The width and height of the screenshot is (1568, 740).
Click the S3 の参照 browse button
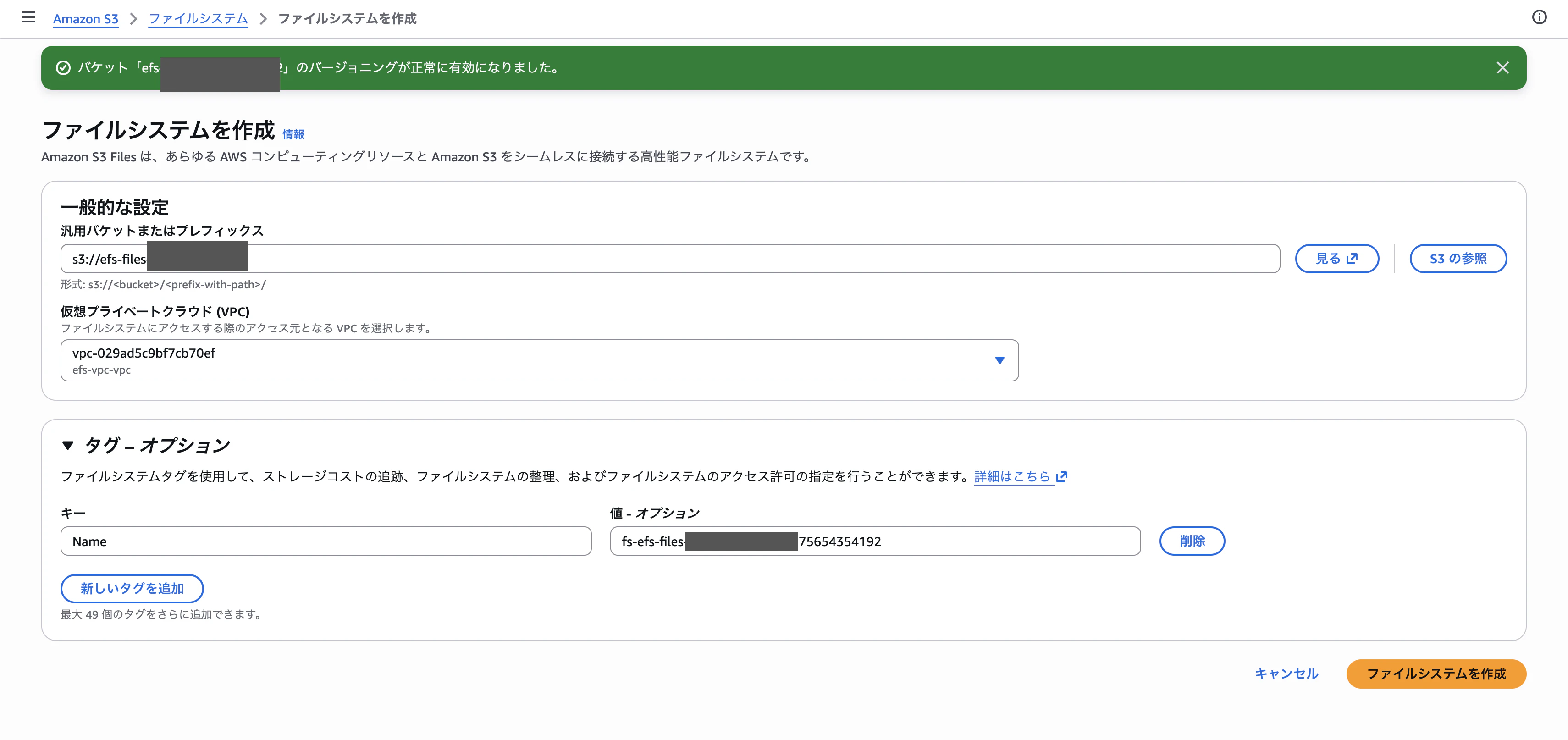click(1458, 259)
